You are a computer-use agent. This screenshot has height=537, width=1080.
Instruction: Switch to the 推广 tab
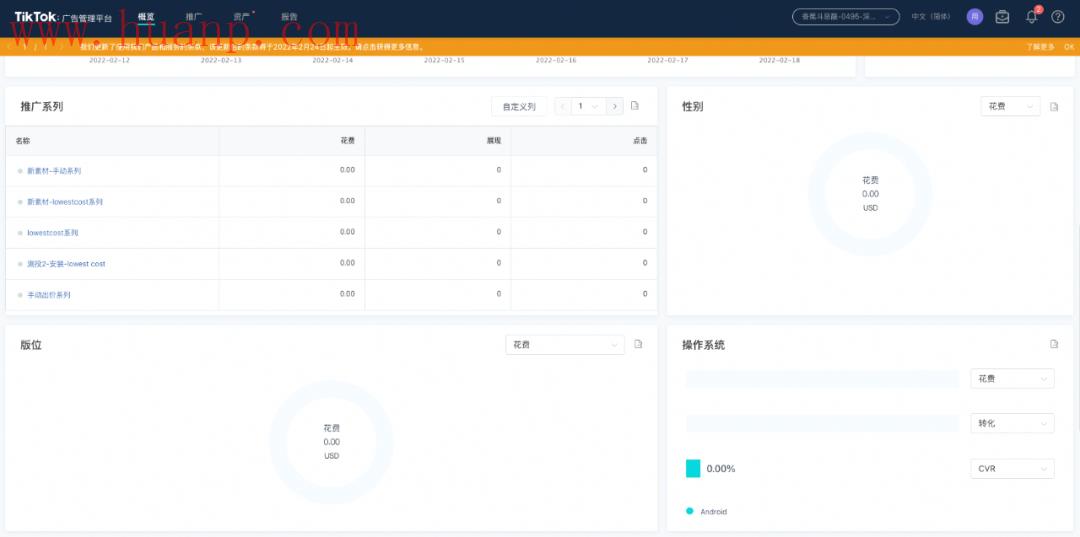coord(194,17)
